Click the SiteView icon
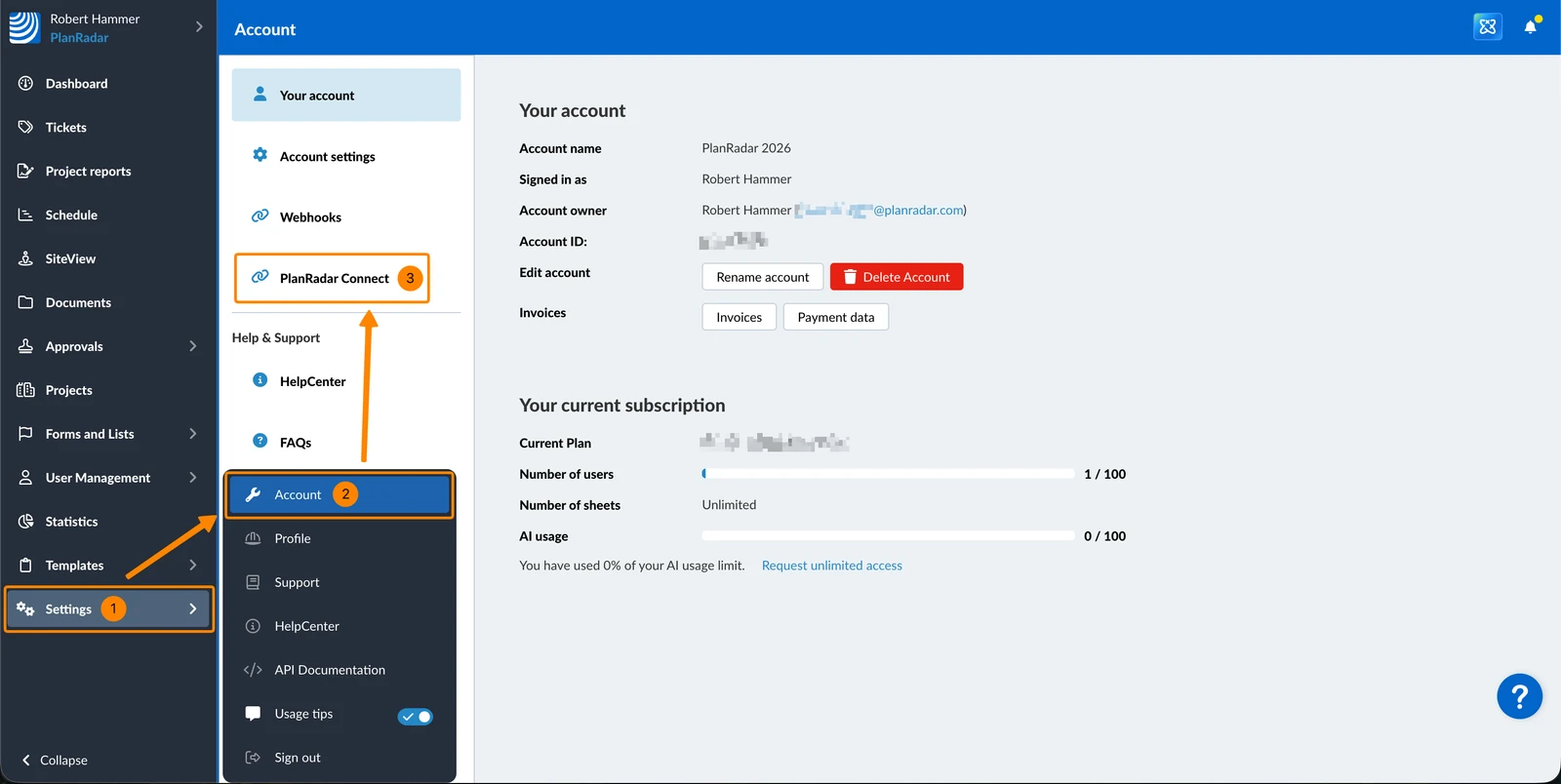 tap(26, 258)
